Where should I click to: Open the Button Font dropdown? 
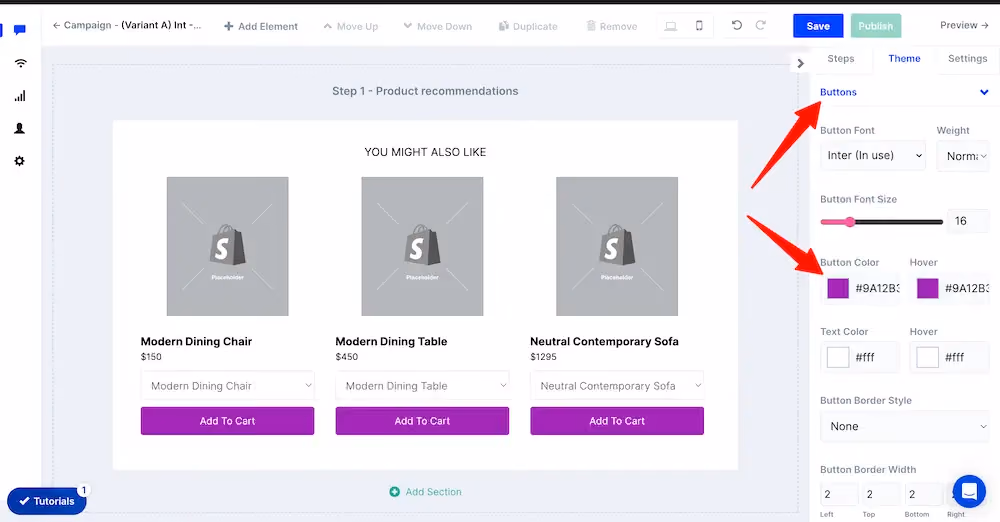tap(873, 156)
